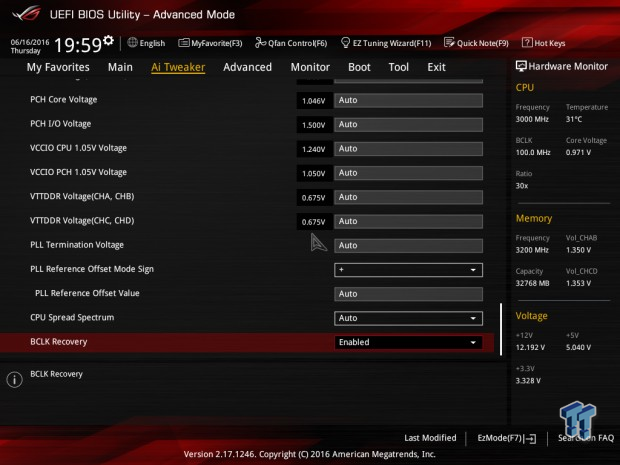Click the info icon beside BCLK Recovery help
The width and height of the screenshot is (620, 465).
[x=15, y=380]
